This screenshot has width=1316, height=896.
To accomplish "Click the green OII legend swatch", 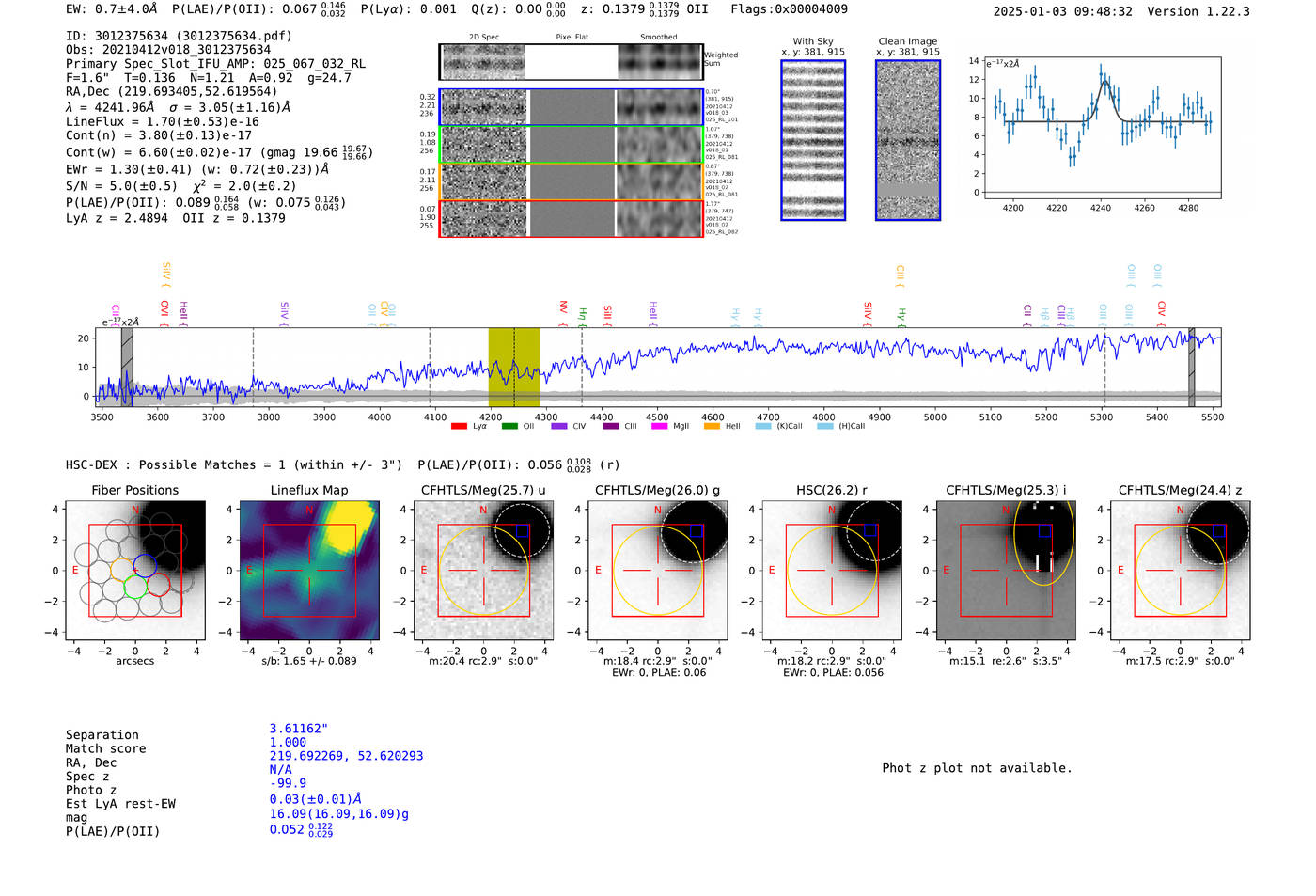I will [x=509, y=426].
